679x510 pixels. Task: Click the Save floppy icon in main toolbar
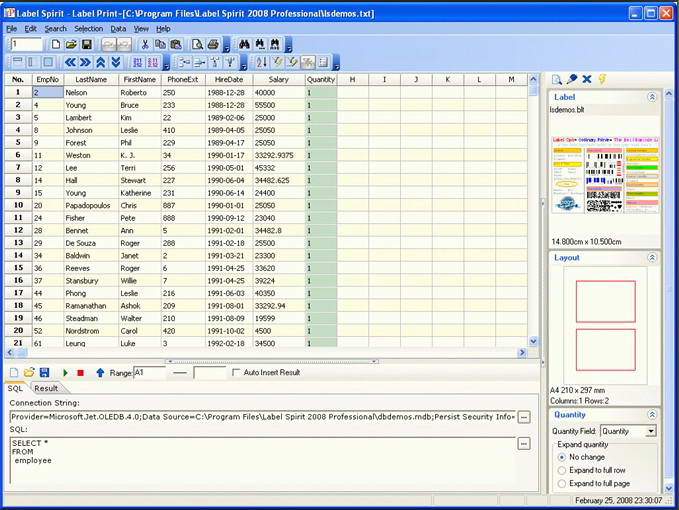(x=87, y=44)
